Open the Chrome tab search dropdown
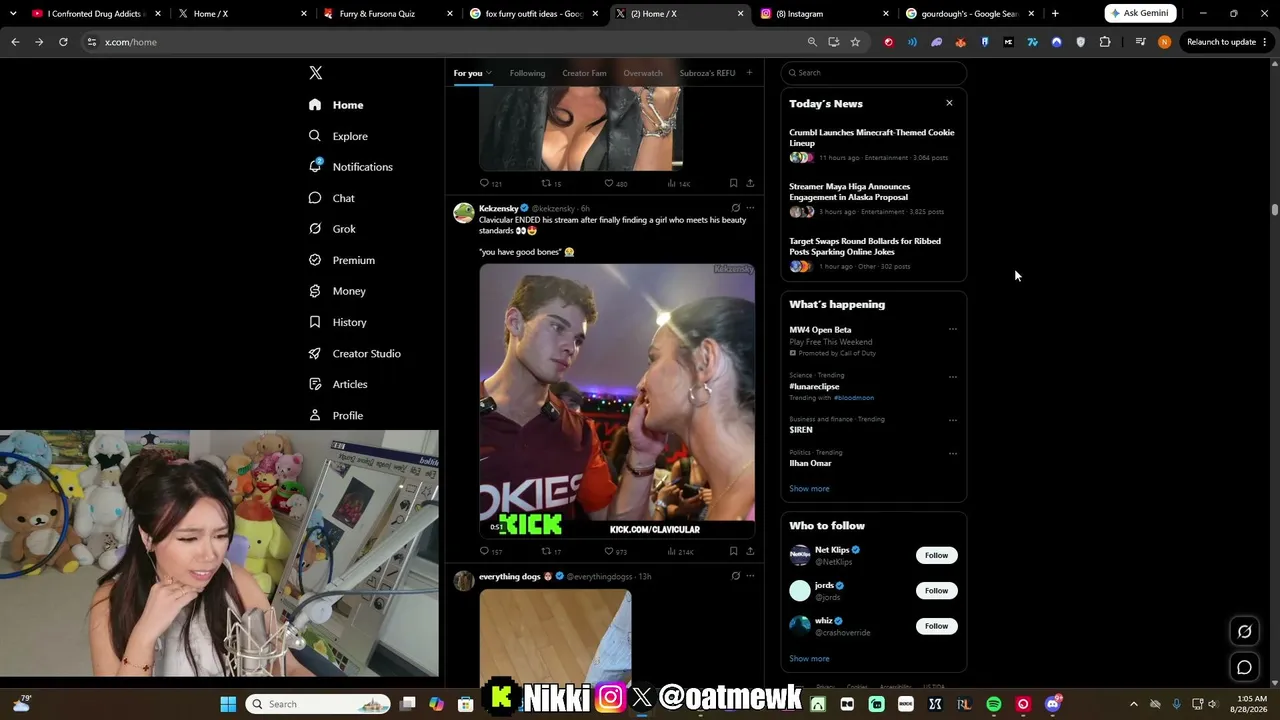This screenshot has width=1280, height=720. coord(13,14)
